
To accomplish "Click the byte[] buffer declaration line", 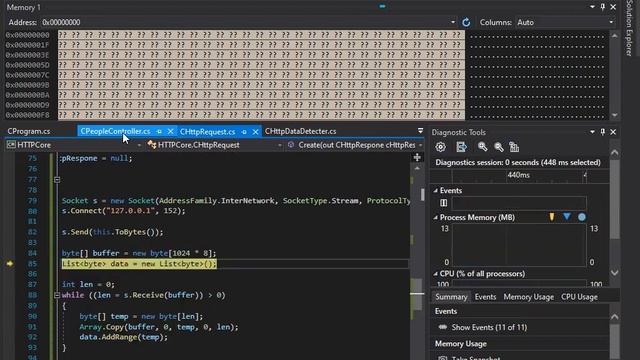I will (x=139, y=253).
